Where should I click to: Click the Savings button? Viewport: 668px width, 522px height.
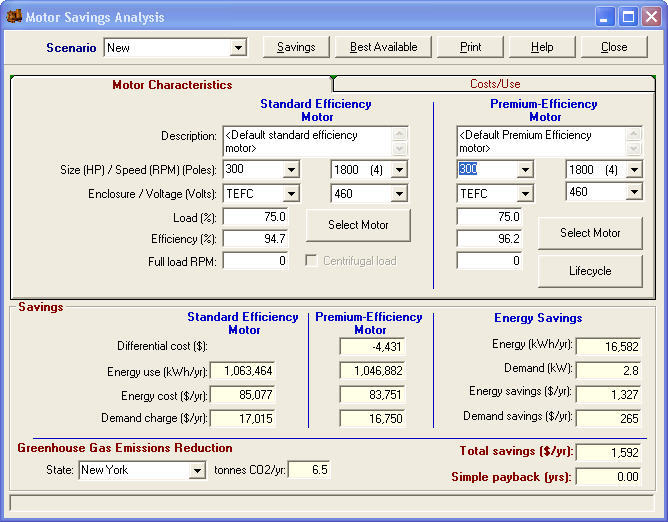click(296, 47)
